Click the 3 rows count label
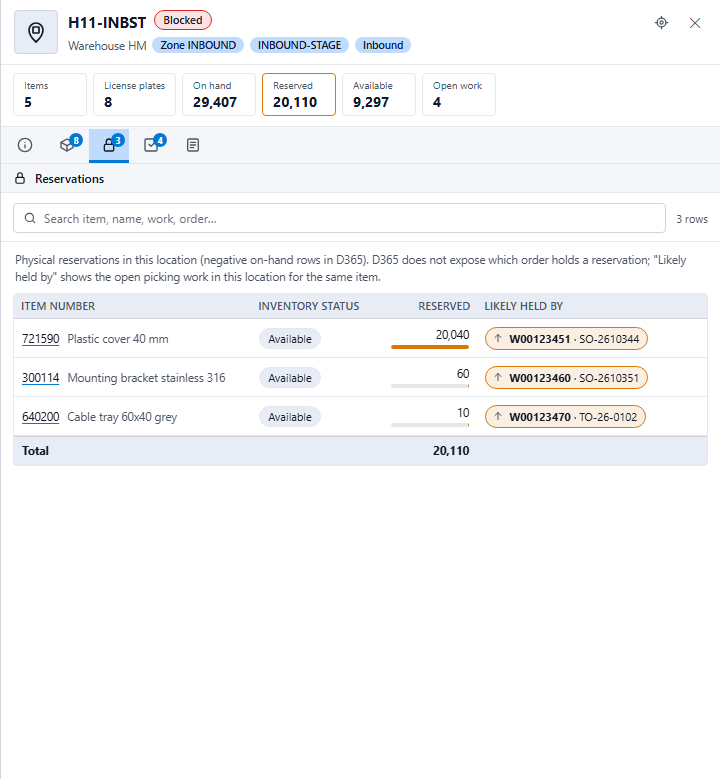The width and height of the screenshot is (720, 779). click(x=692, y=219)
